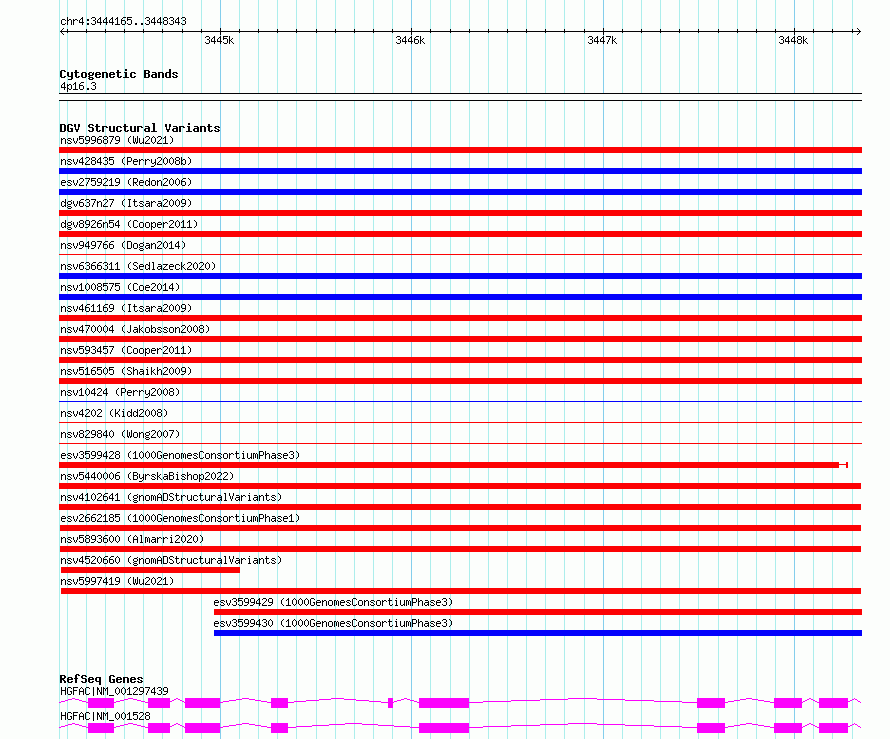Click the Cytogenetic Bands track title
The width and height of the screenshot is (890, 739).
tap(119, 74)
